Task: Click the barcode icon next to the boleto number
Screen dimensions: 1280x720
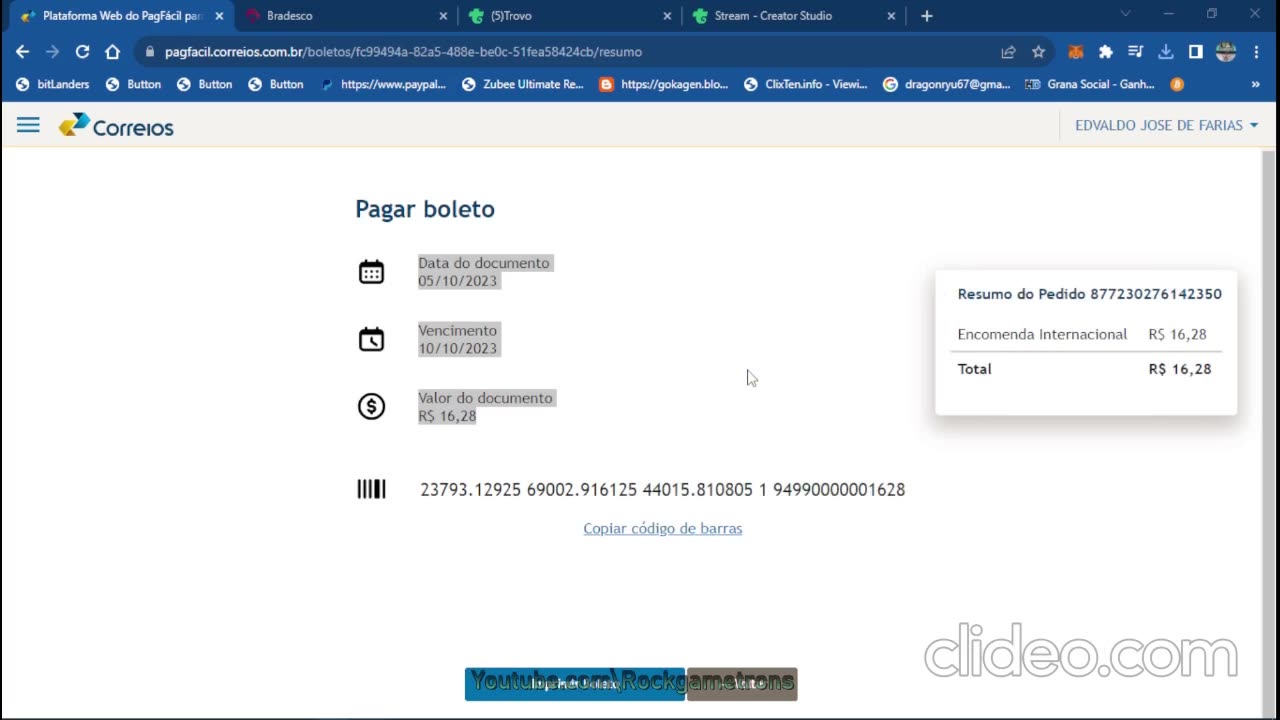Action: pyautogui.click(x=371, y=489)
